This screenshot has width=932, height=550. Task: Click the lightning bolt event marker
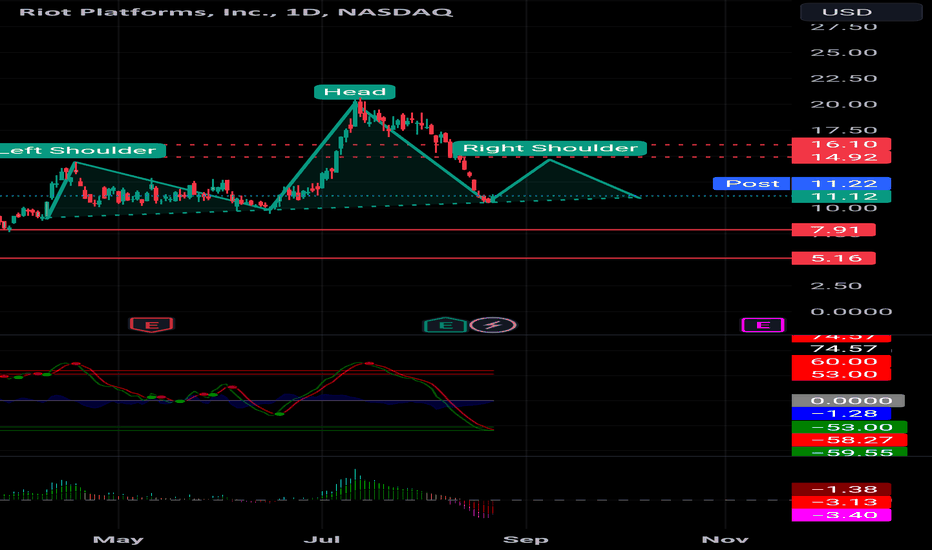[493, 325]
